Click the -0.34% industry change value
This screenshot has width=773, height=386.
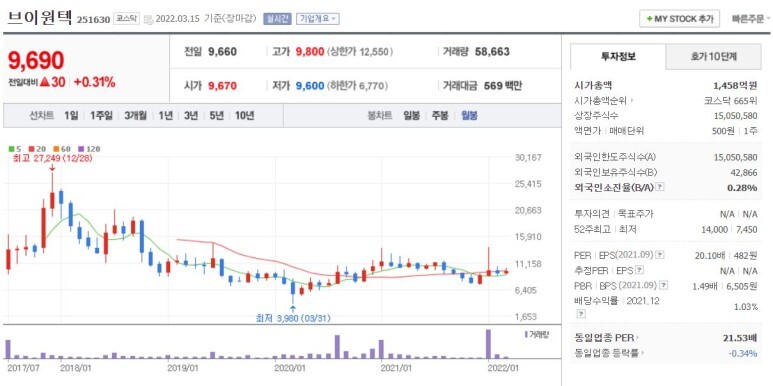point(742,353)
